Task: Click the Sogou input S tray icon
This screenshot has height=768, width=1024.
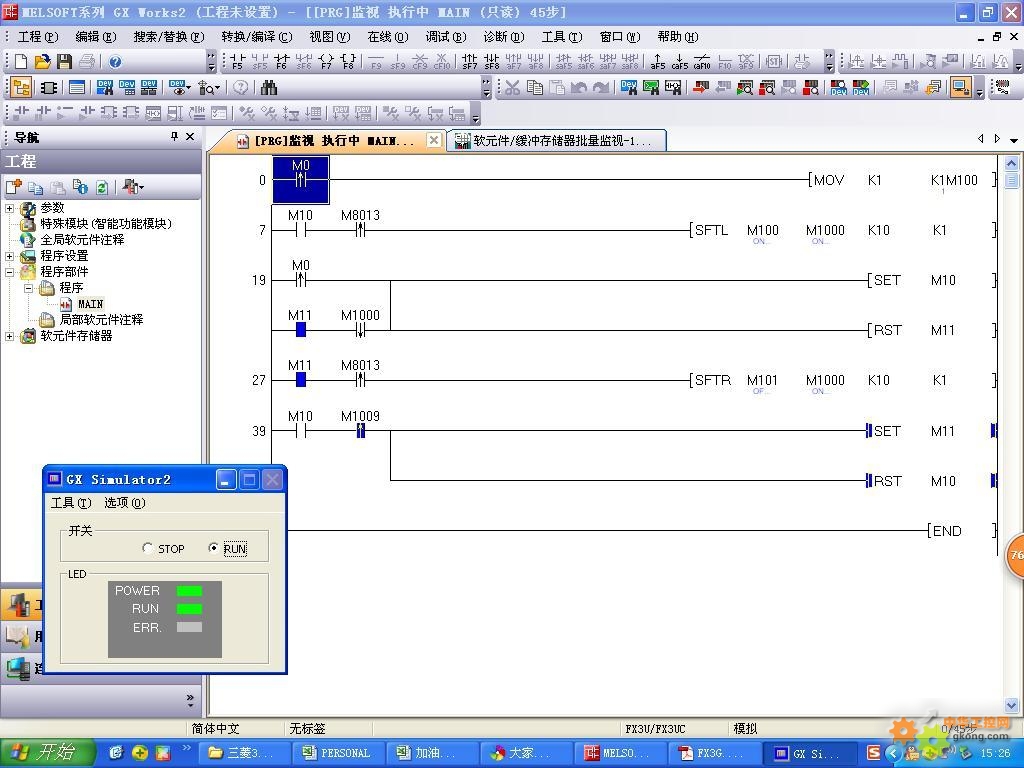Action: (874, 753)
